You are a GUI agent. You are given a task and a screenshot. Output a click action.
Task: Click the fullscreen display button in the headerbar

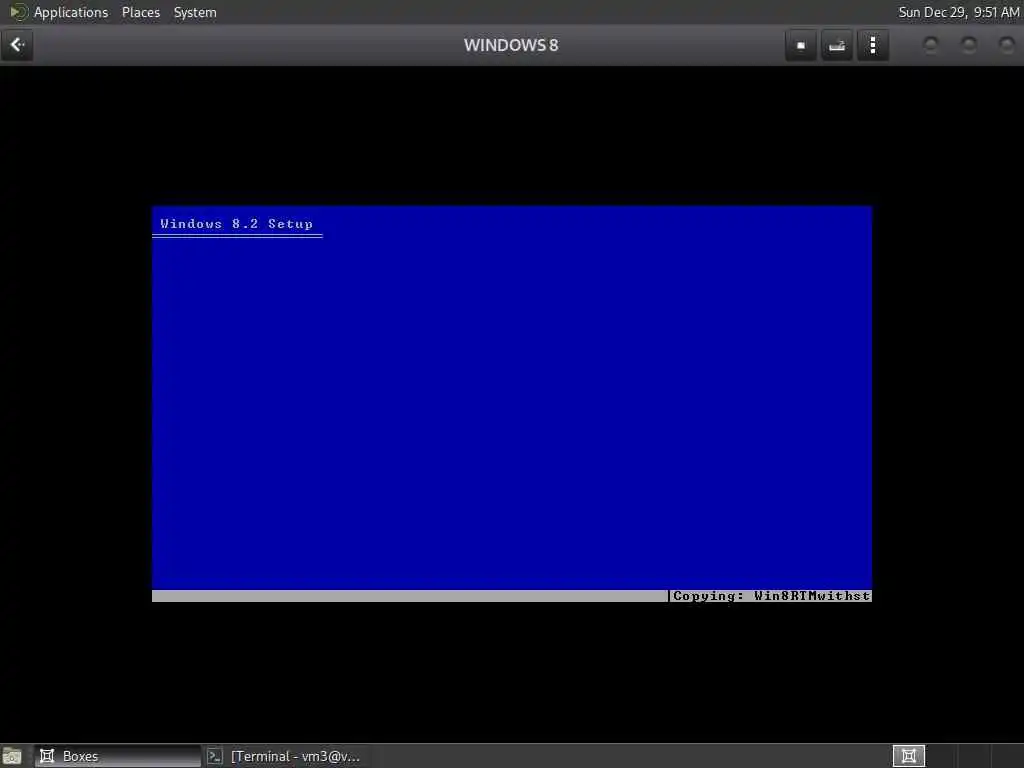coord(801,45)
